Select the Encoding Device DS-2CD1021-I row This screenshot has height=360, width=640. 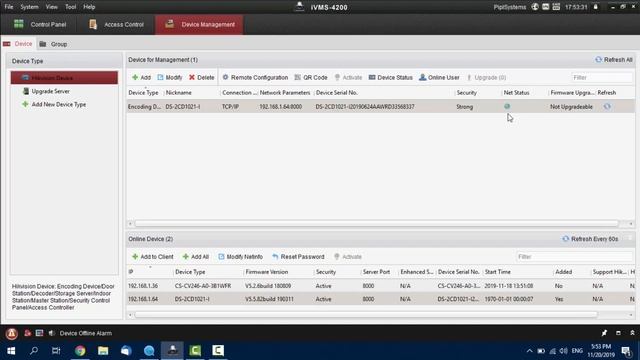(x=380, y=107)
